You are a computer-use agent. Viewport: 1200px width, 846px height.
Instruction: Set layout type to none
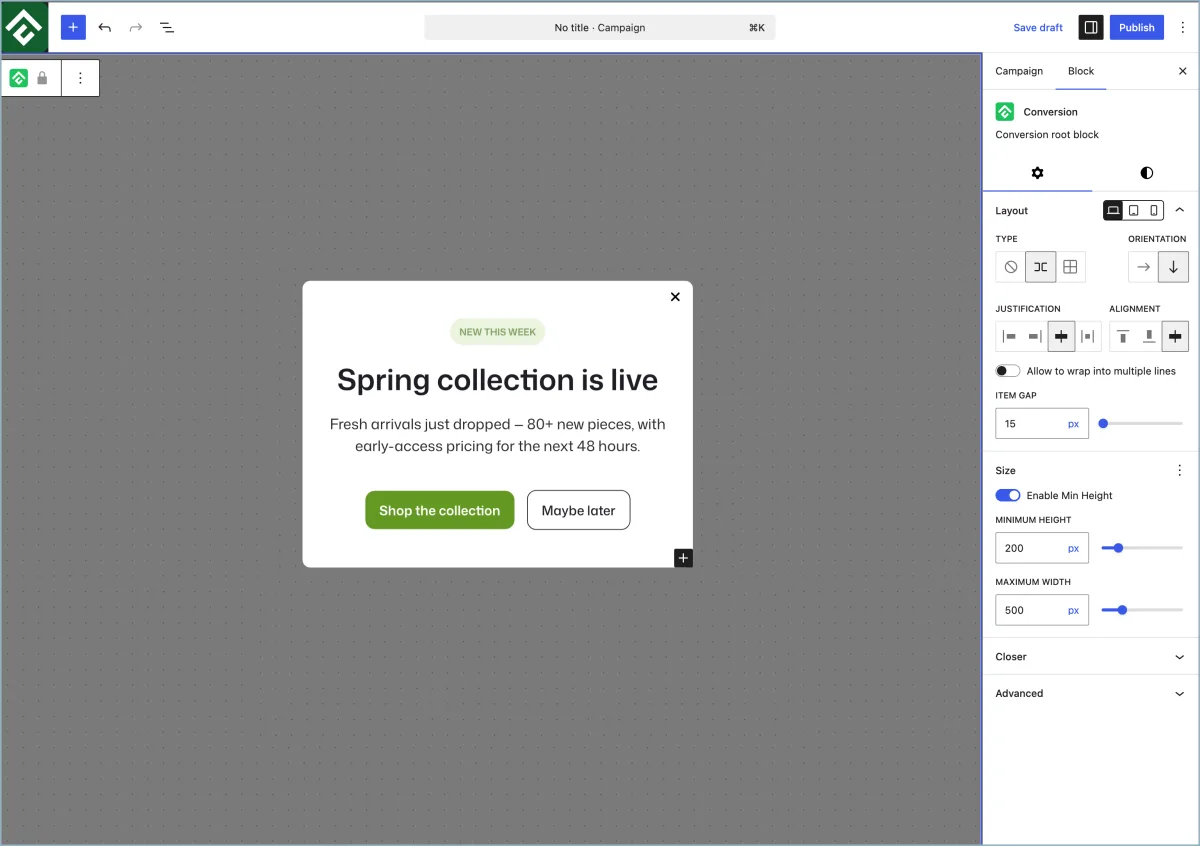[x=1011, y=267]
